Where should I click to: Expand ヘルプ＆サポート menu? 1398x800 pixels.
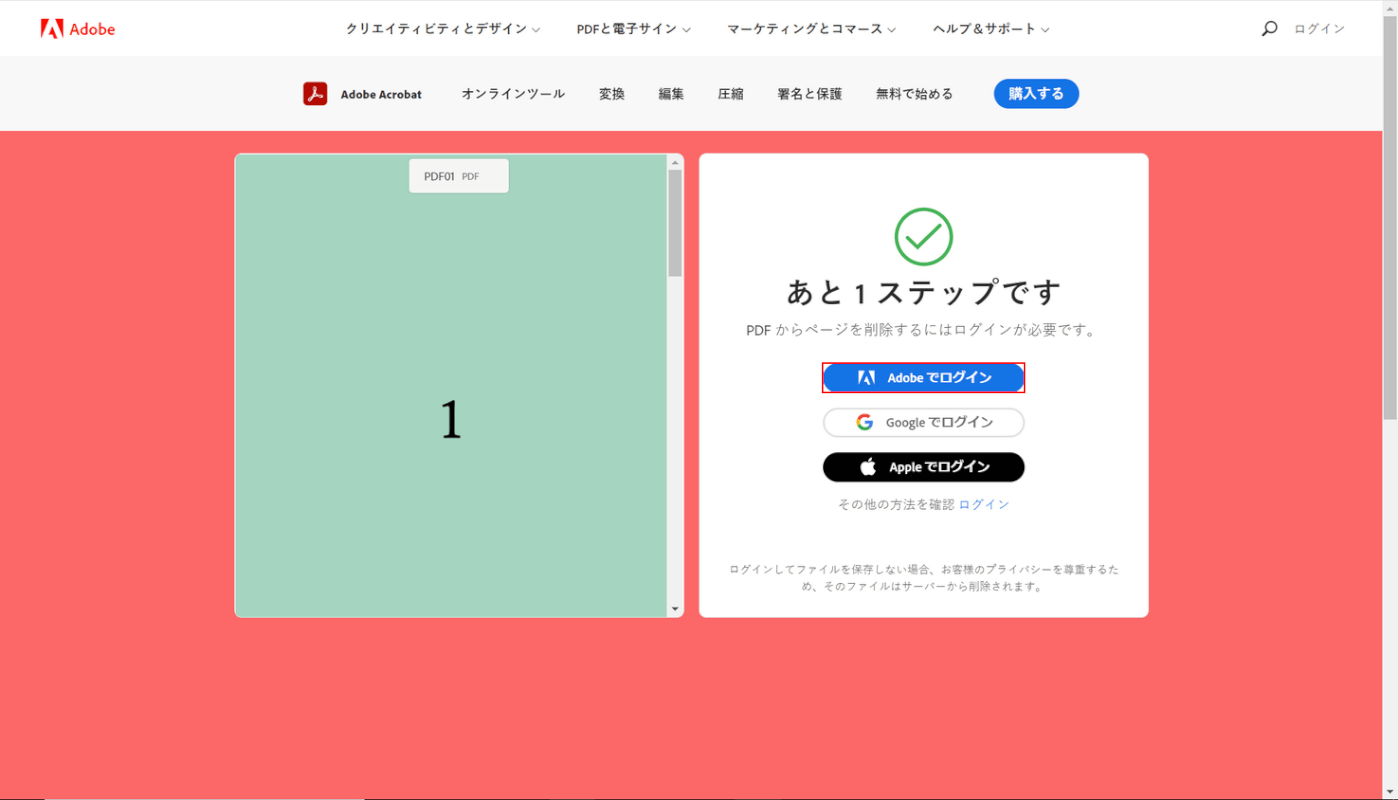point(991,29)
